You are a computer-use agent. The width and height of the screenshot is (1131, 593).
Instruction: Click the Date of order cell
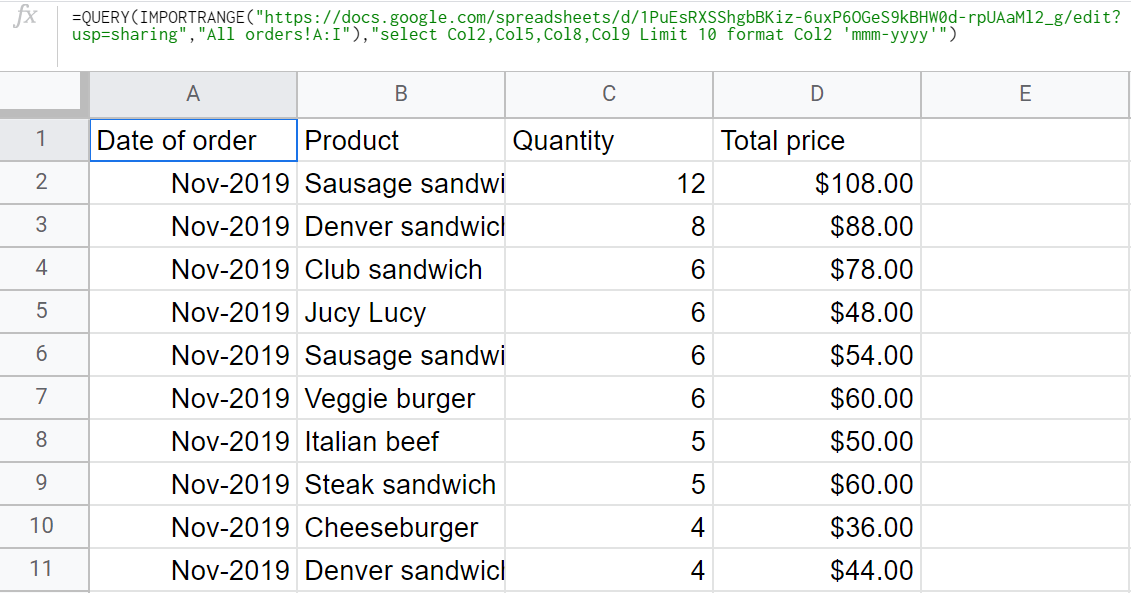[193, 140]
